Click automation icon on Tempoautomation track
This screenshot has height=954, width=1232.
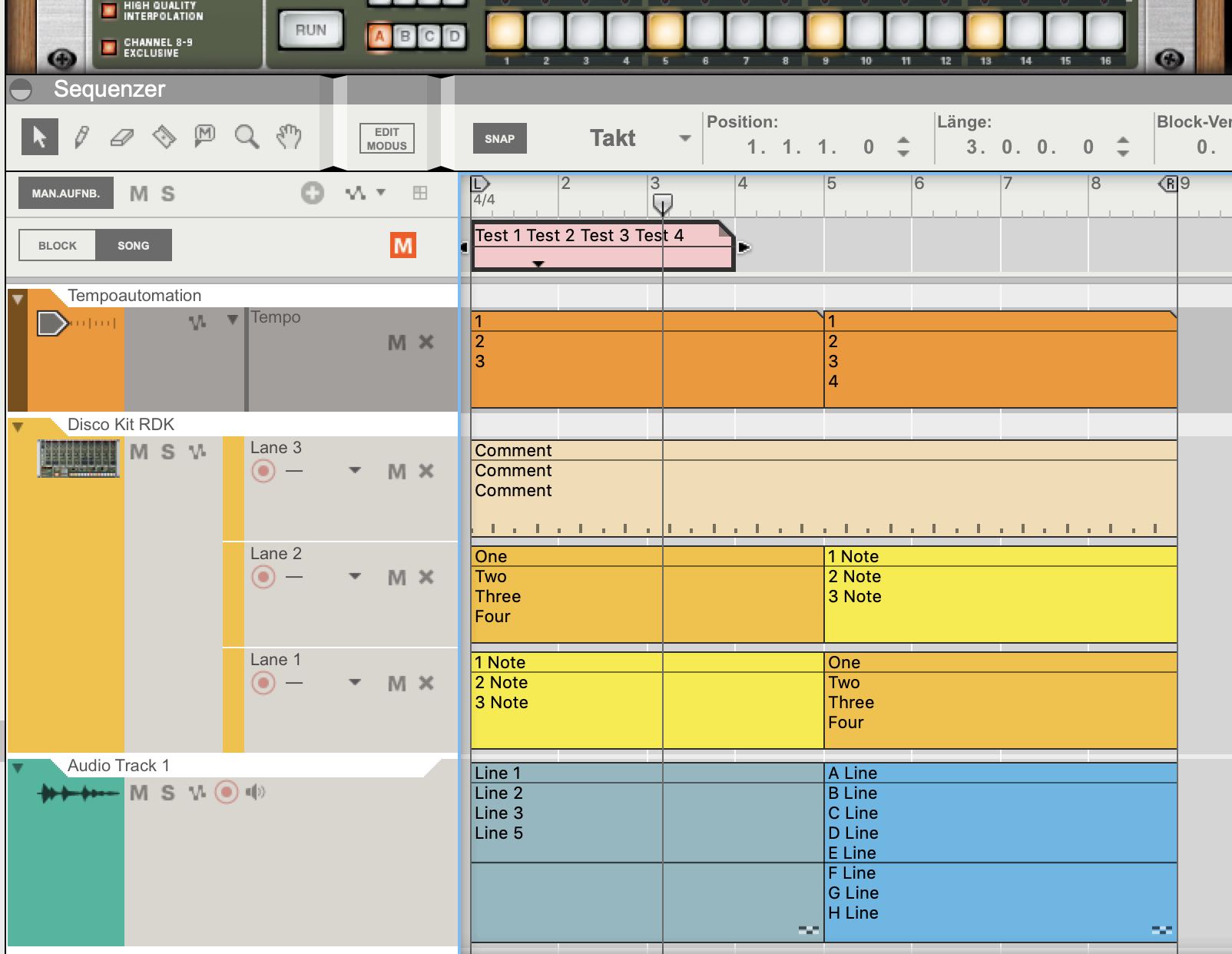tap(197, 323)
